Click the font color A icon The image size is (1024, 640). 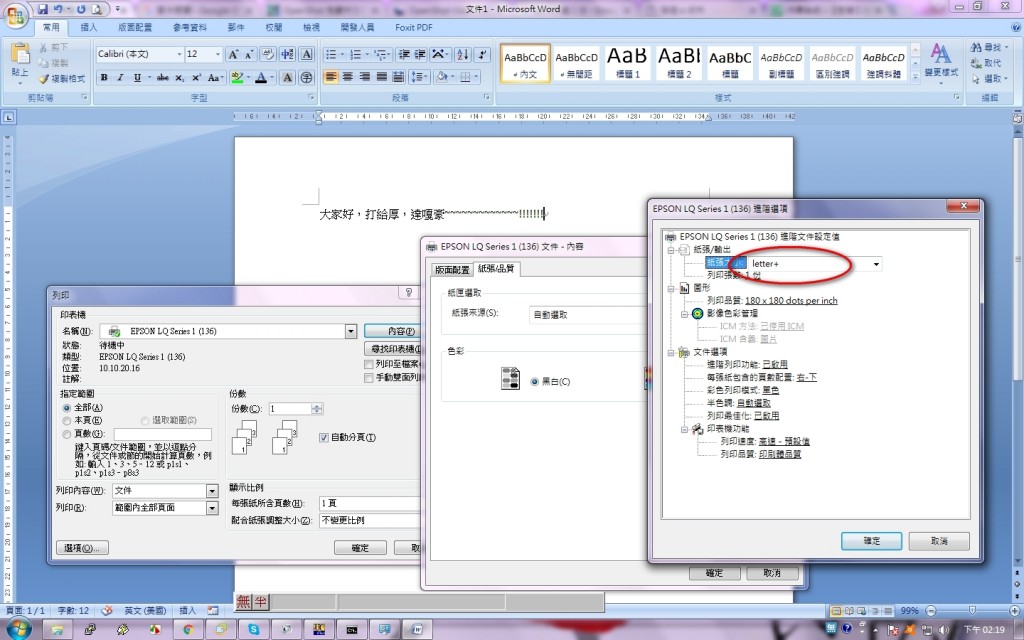(261, 77)
